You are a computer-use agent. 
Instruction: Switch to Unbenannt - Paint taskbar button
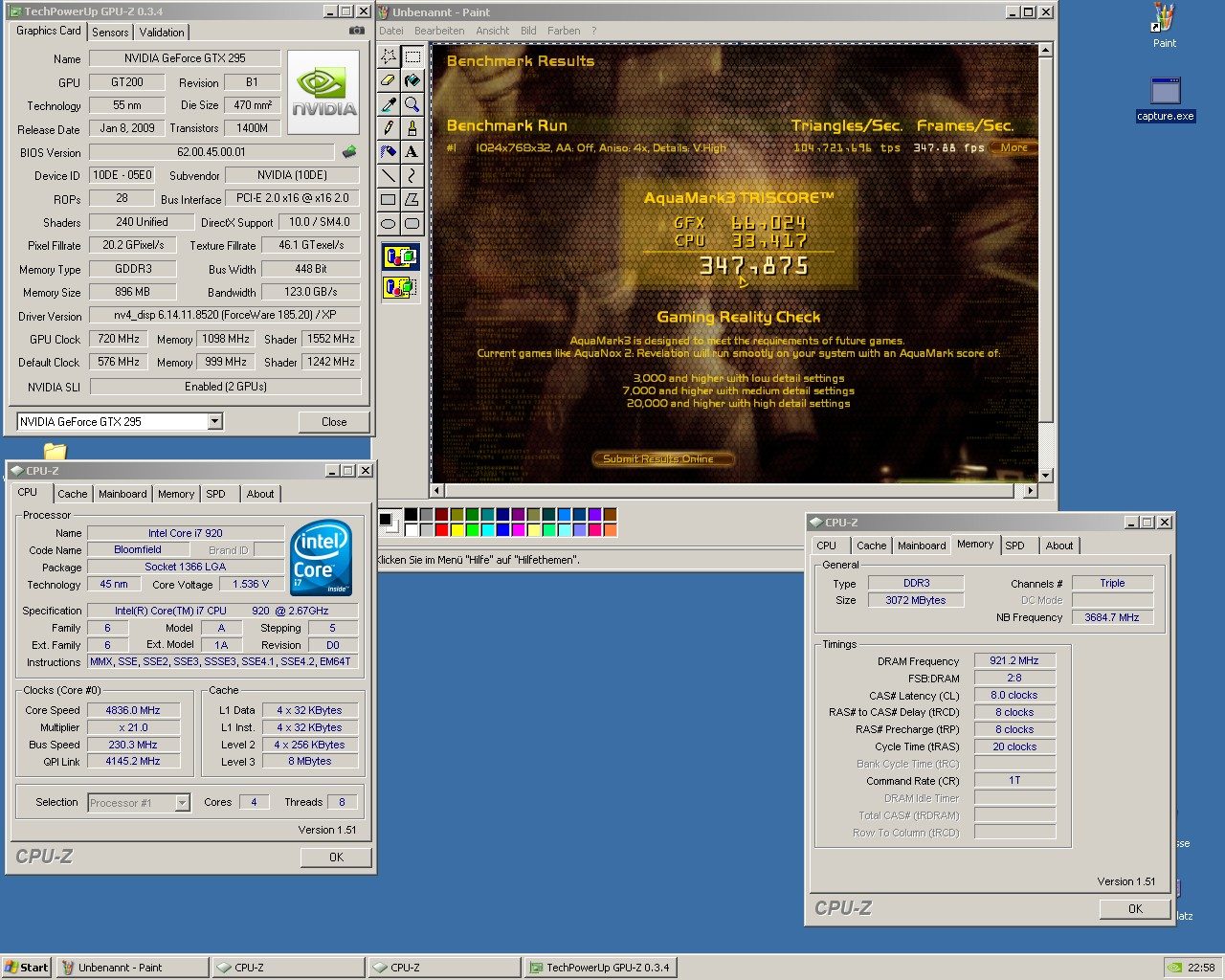pos(133,968)
